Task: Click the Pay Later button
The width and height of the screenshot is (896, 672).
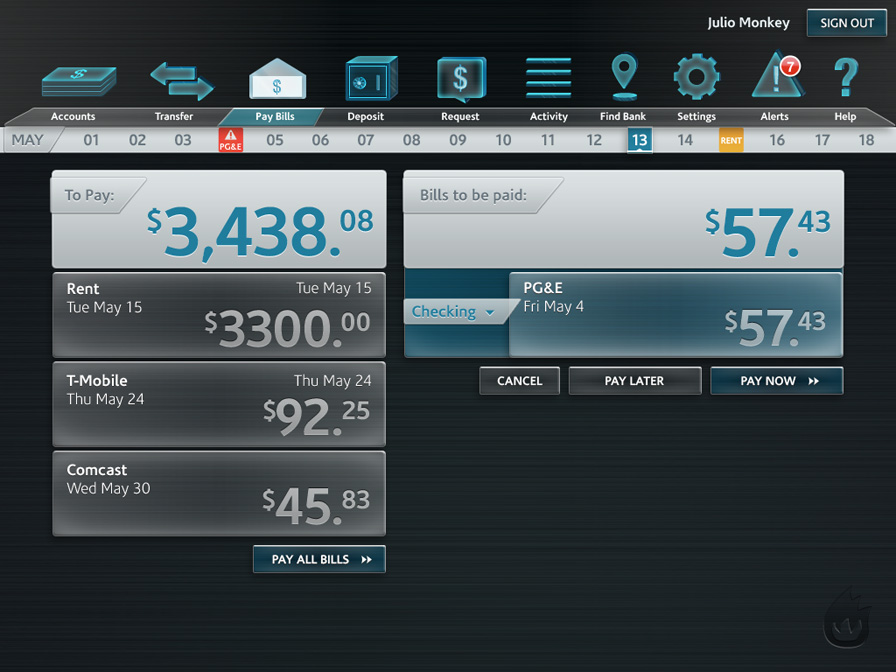Action: [x=634, y=381]
